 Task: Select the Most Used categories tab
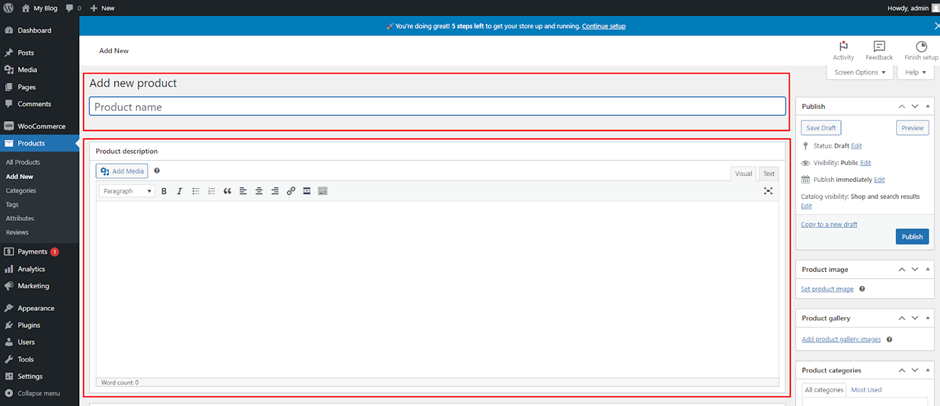[866, 389]
